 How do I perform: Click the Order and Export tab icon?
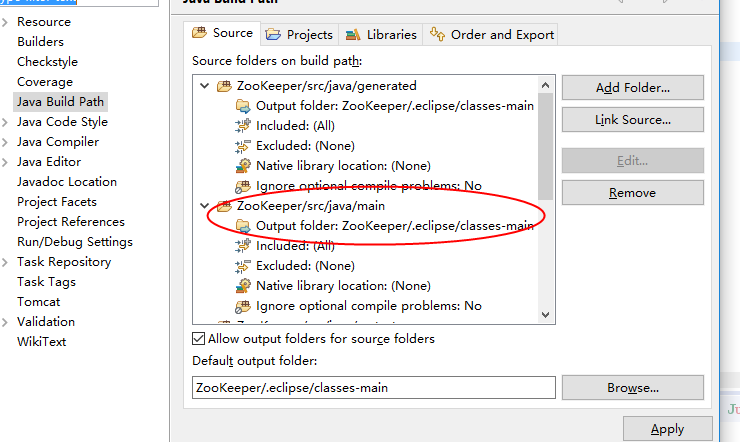[x=437, y=34]
